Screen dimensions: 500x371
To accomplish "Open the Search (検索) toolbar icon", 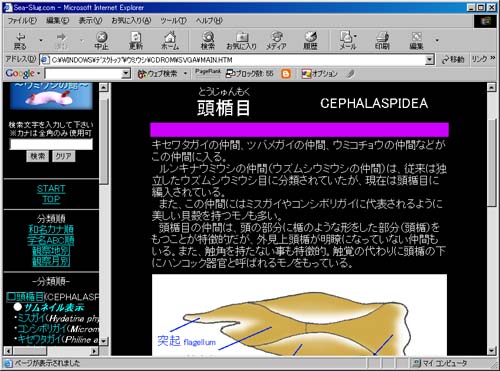I will [208, 40].
